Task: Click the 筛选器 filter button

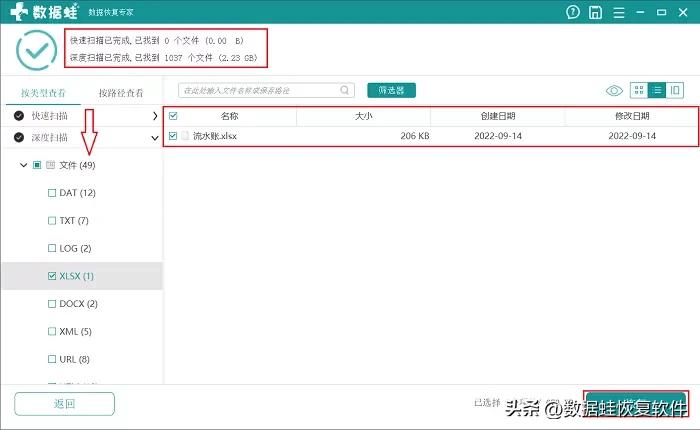Action: tap(391, 91)
